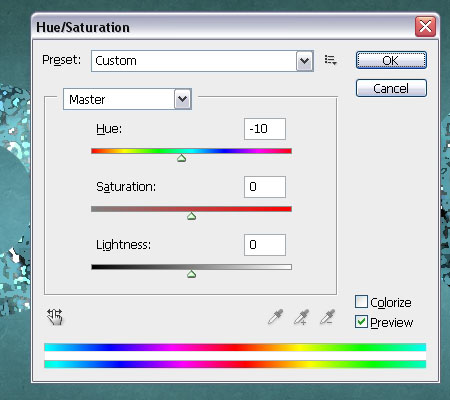Enable the Colorize checkbox

tap(361, 302)
